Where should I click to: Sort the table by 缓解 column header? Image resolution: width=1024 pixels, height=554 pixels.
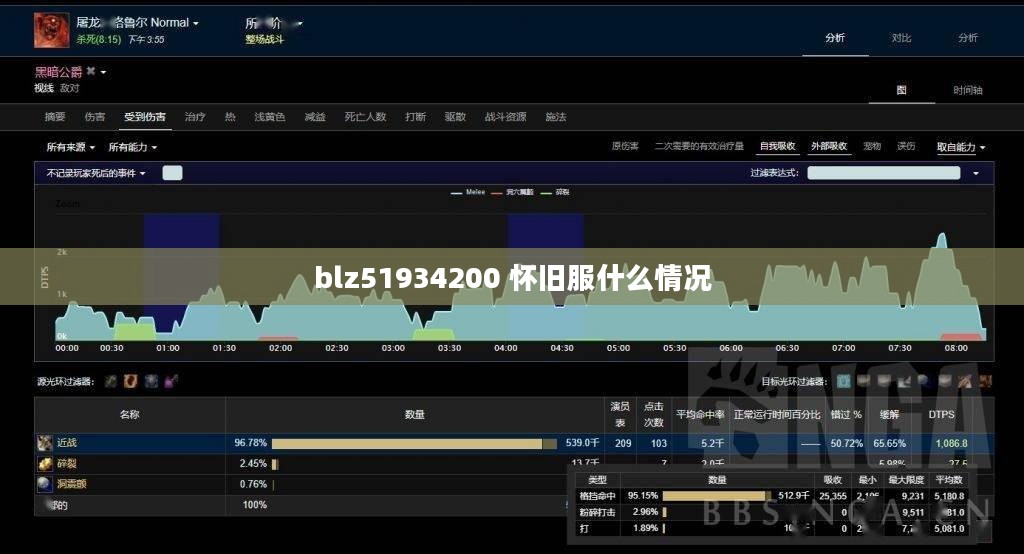889,414
